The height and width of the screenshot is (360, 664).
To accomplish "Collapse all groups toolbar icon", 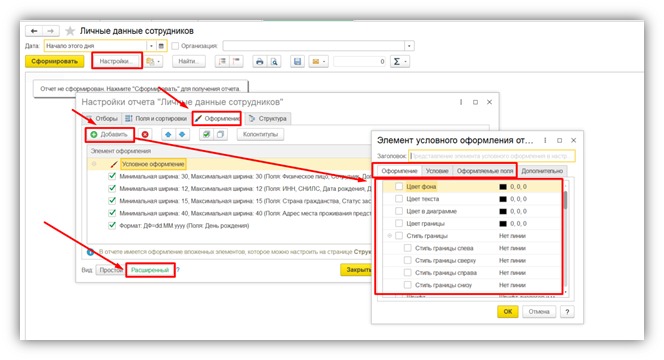I will [236, 61].
